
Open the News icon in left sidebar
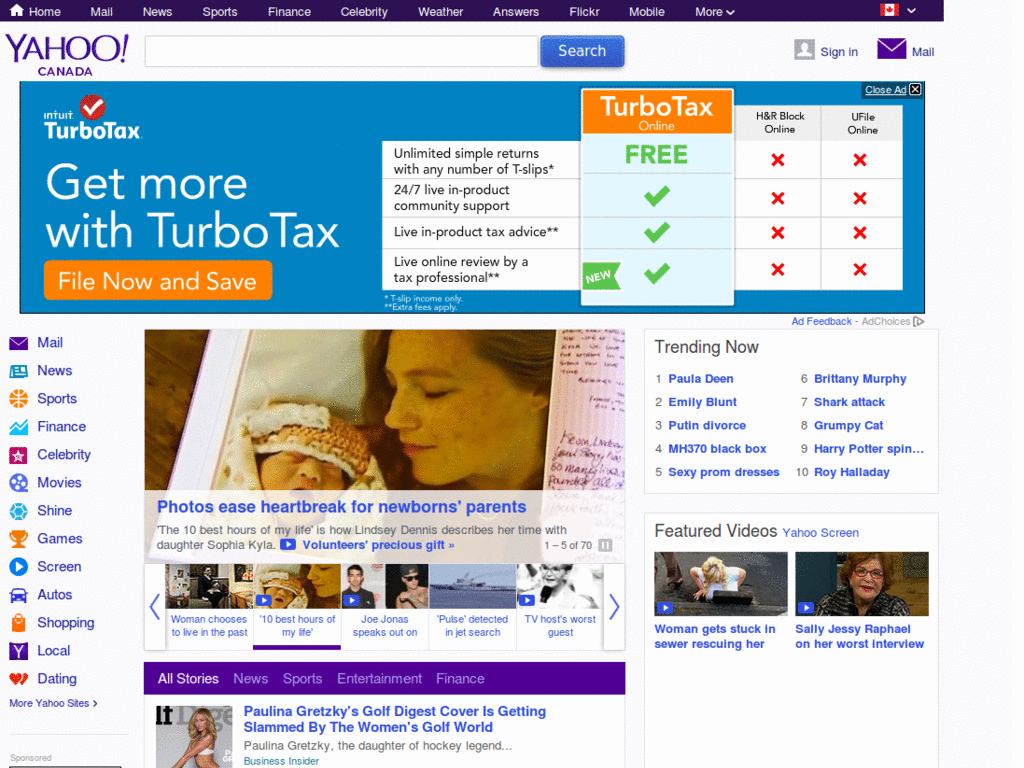pos(18,372)
